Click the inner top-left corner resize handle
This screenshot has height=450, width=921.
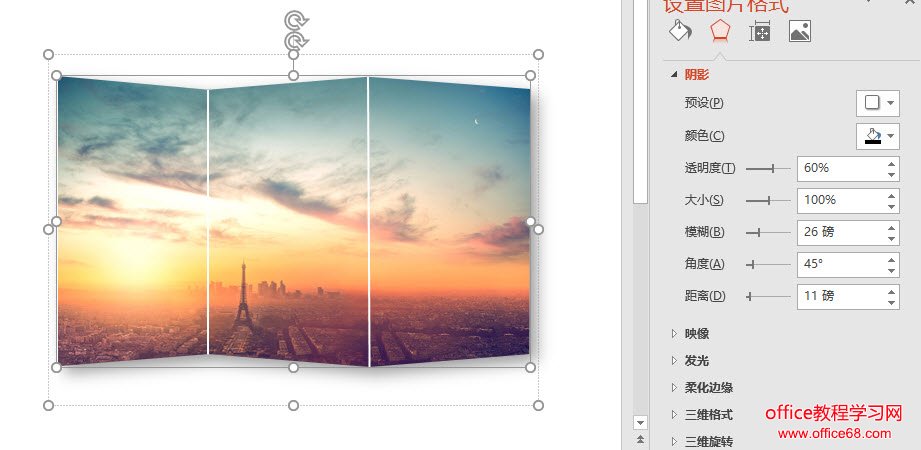(56, 75)
